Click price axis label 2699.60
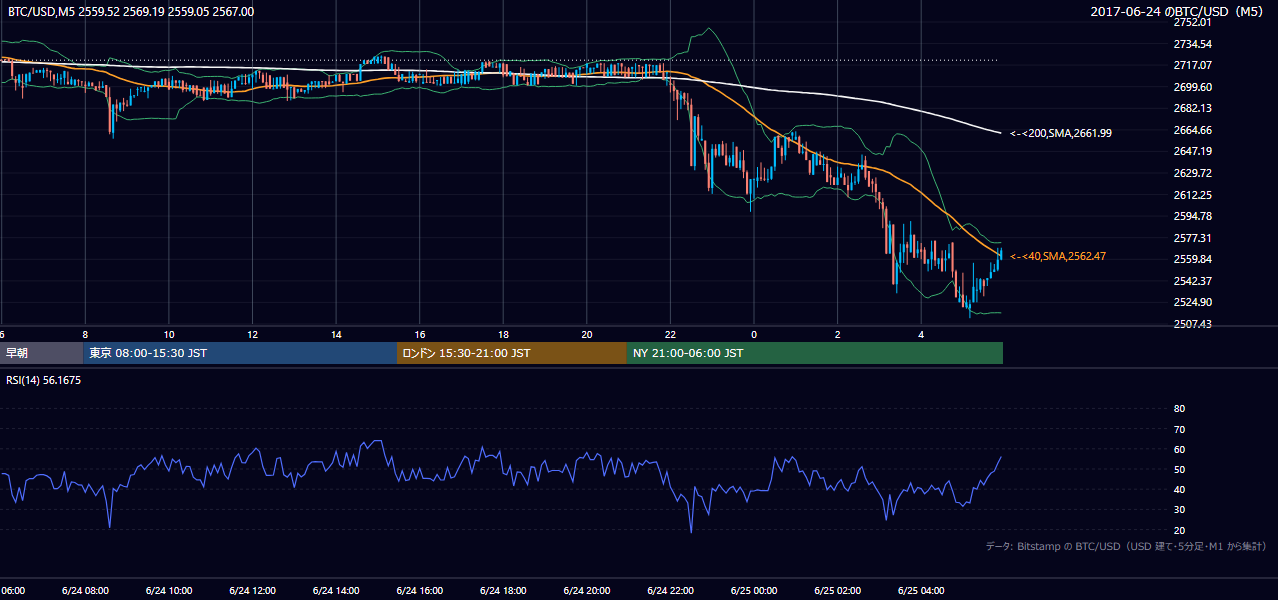Screen dimensions: 1278x600 (1192, 87)
